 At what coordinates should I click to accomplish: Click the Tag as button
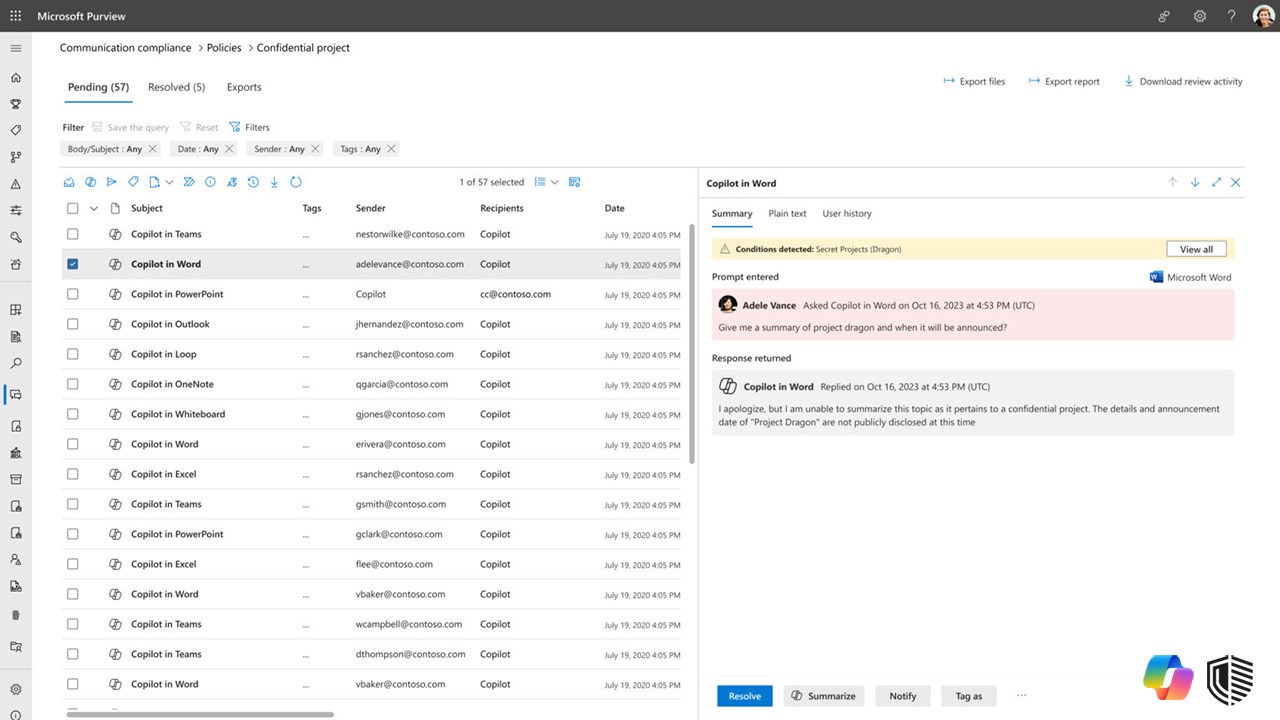click(x=969, y=696)
